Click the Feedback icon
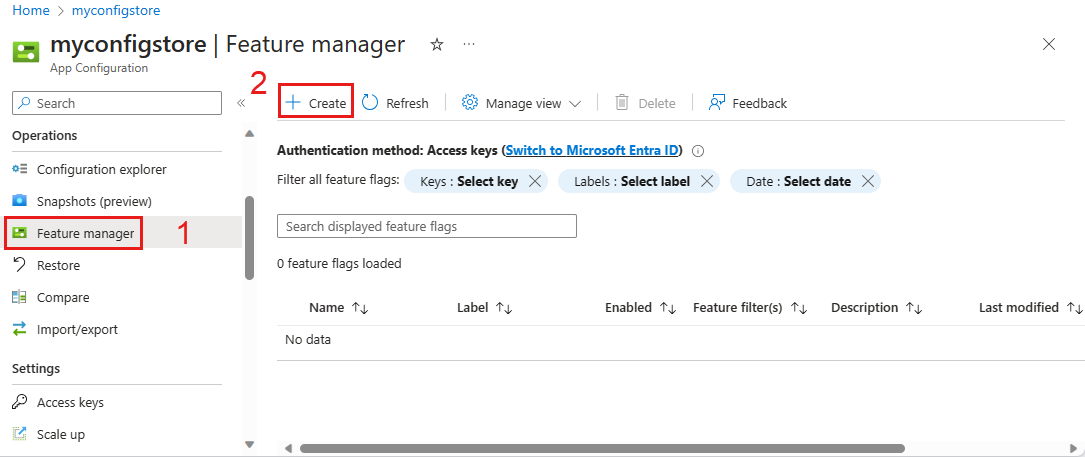Viewport: 1085px width, 457px height. pos(717,103)
